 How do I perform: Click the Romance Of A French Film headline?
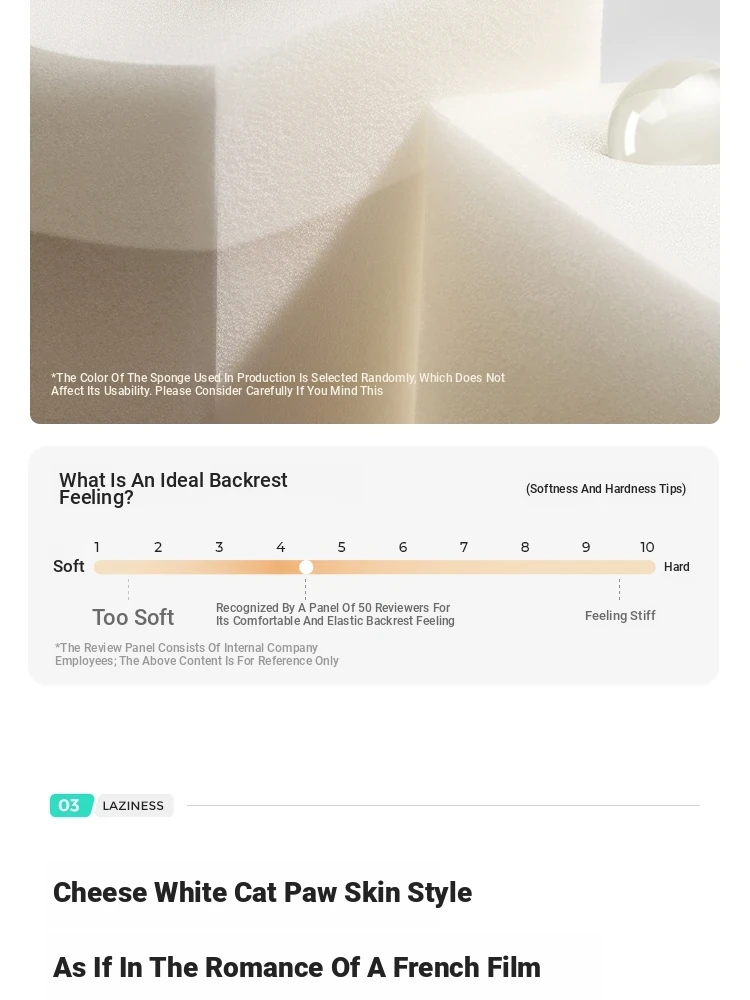click(x=297, y=967)
